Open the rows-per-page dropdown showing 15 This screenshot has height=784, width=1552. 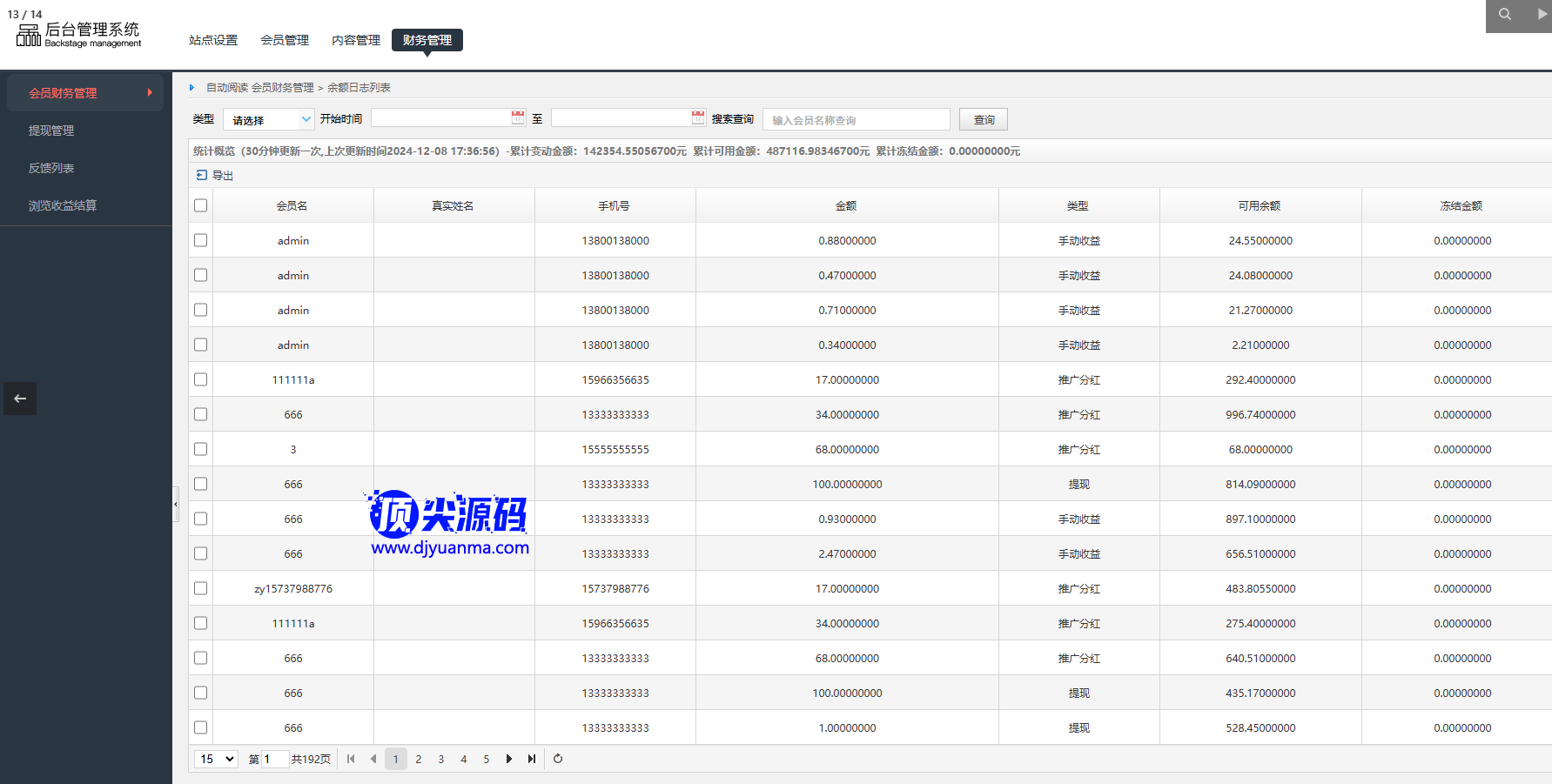click(x=217, y=759)
